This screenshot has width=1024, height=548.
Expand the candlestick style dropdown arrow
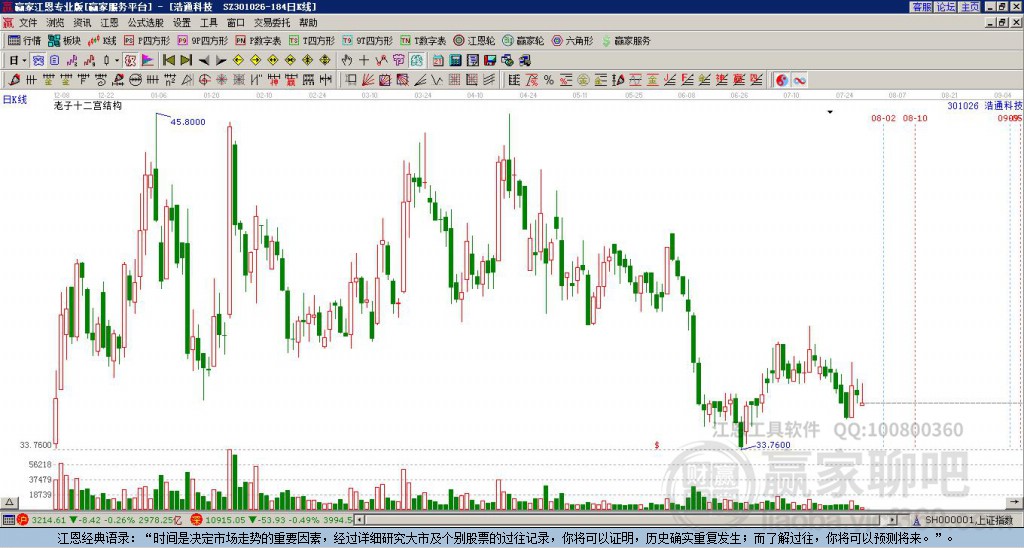click(x=117, y=61)
